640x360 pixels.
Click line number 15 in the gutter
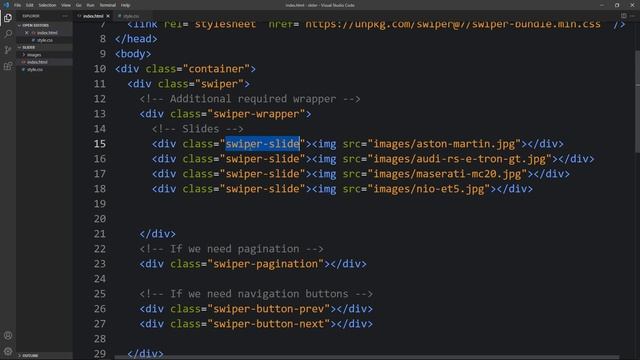click(100, 144)
